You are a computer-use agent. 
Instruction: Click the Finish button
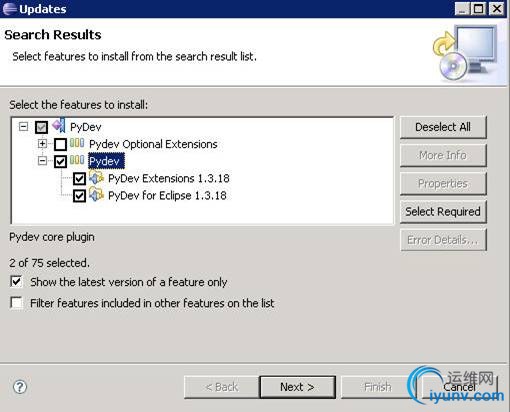coord(378,387)
